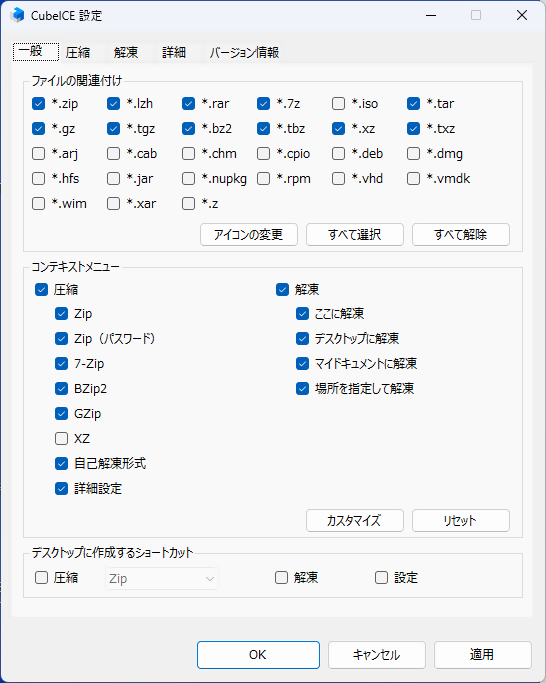Uncheck the *.7z file association
The image size is (546, 683).
click(x=263, y=104)
